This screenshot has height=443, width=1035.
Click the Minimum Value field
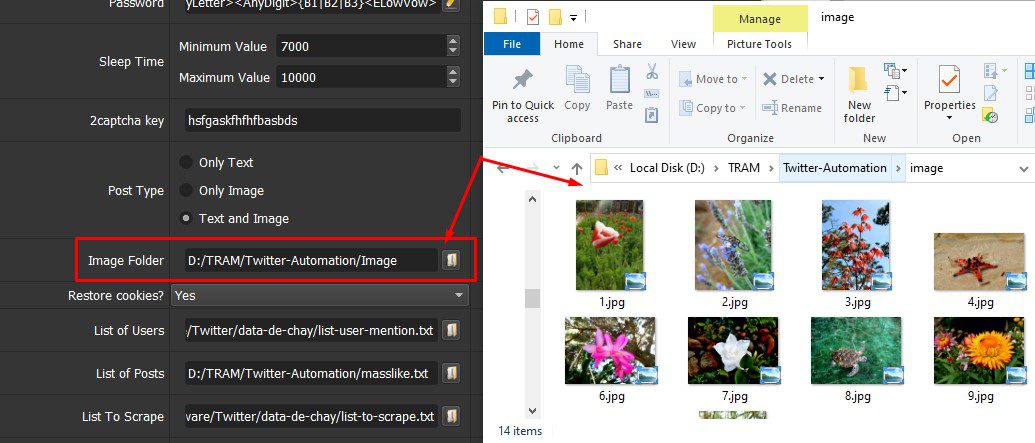(x=362, y=46)
